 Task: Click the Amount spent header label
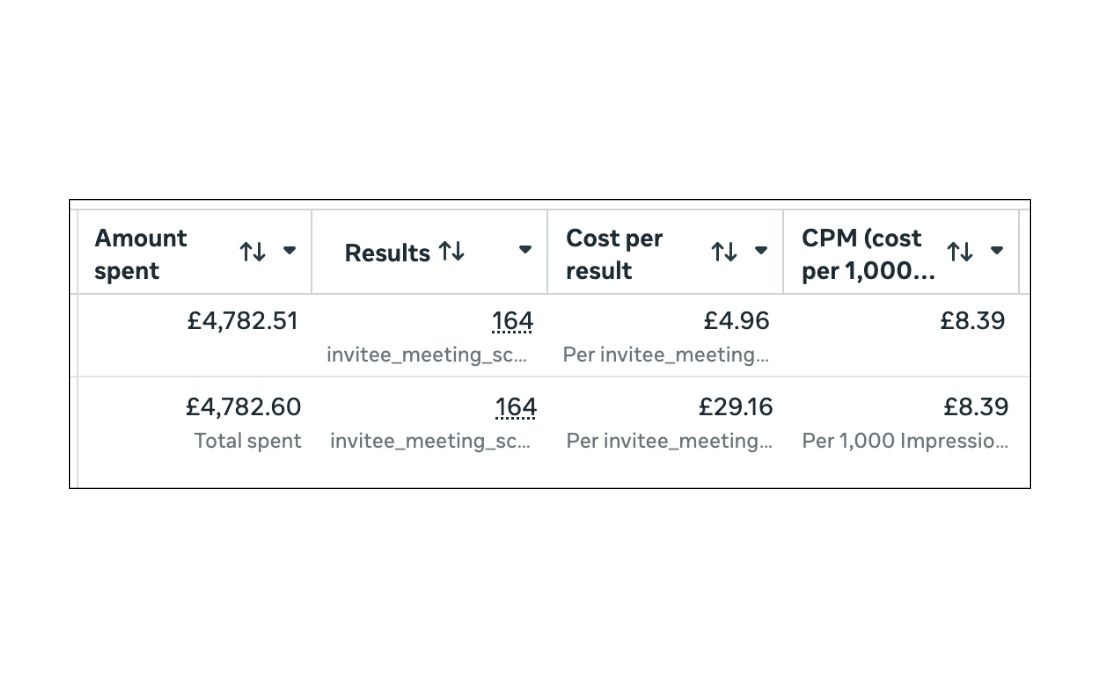click(x=141, y=254)
